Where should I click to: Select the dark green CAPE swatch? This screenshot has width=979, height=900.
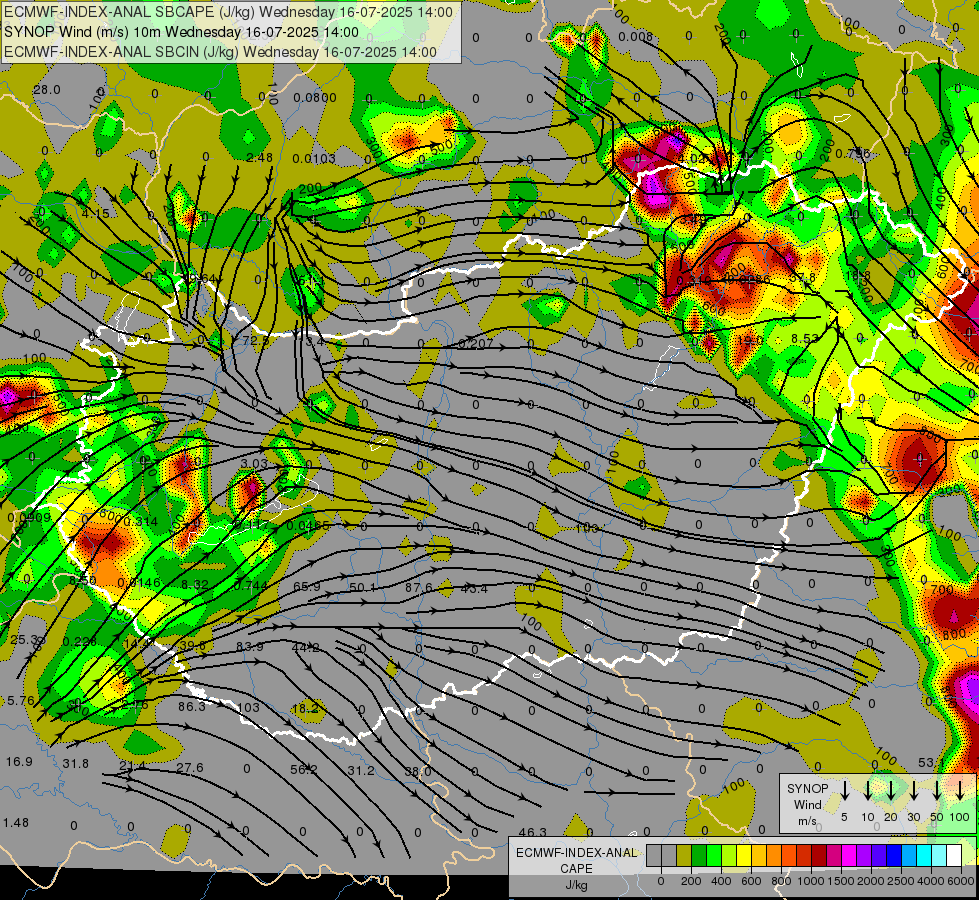(x=699, y=855)
